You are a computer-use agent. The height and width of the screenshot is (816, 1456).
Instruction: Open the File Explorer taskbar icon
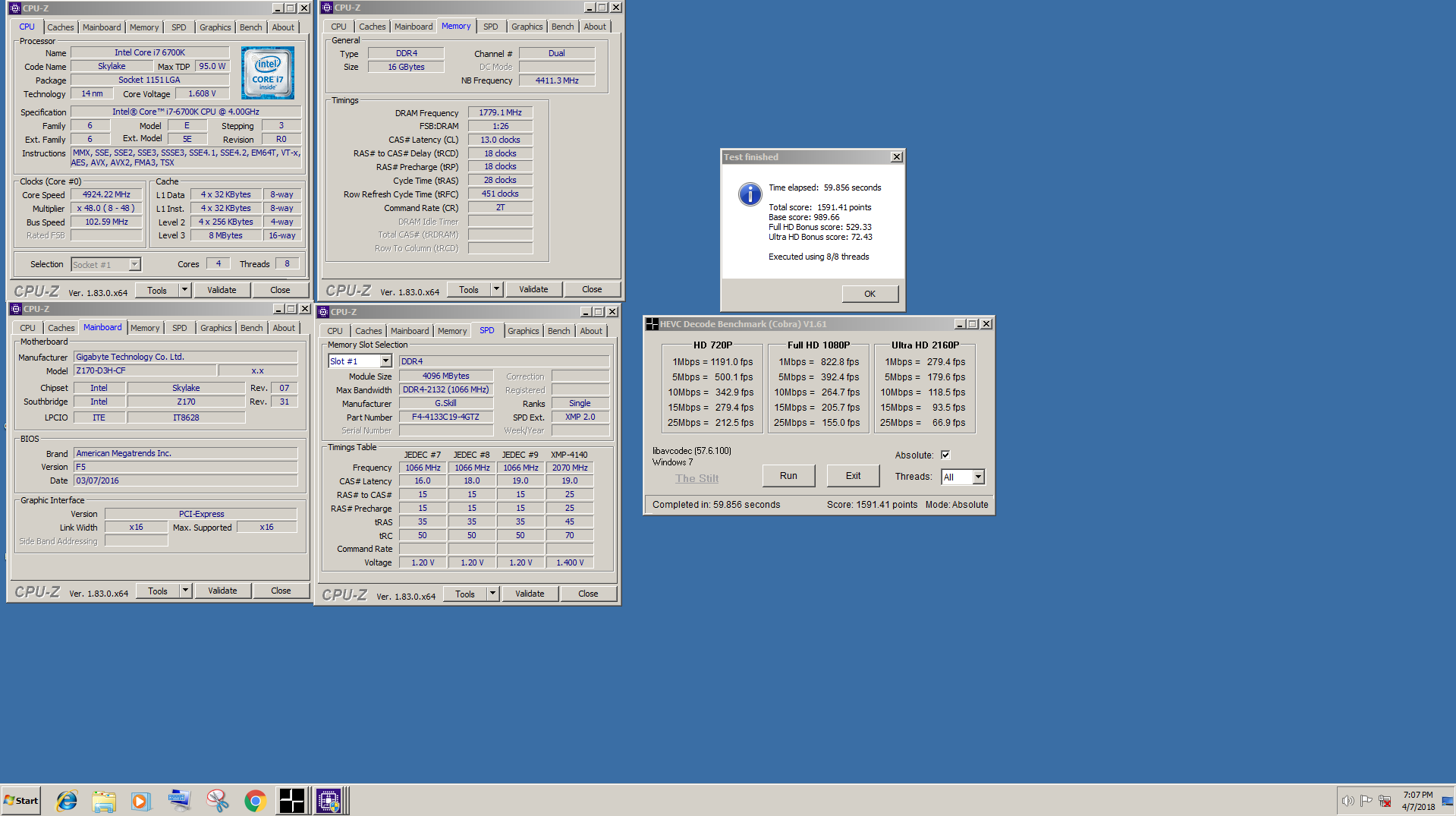coord(104,801)
